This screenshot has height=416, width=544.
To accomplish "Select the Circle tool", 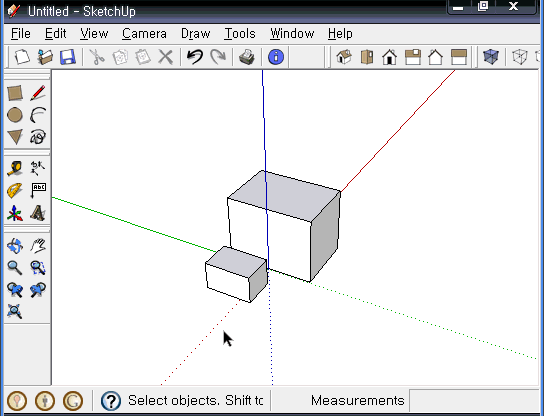I will pos(15,115).
